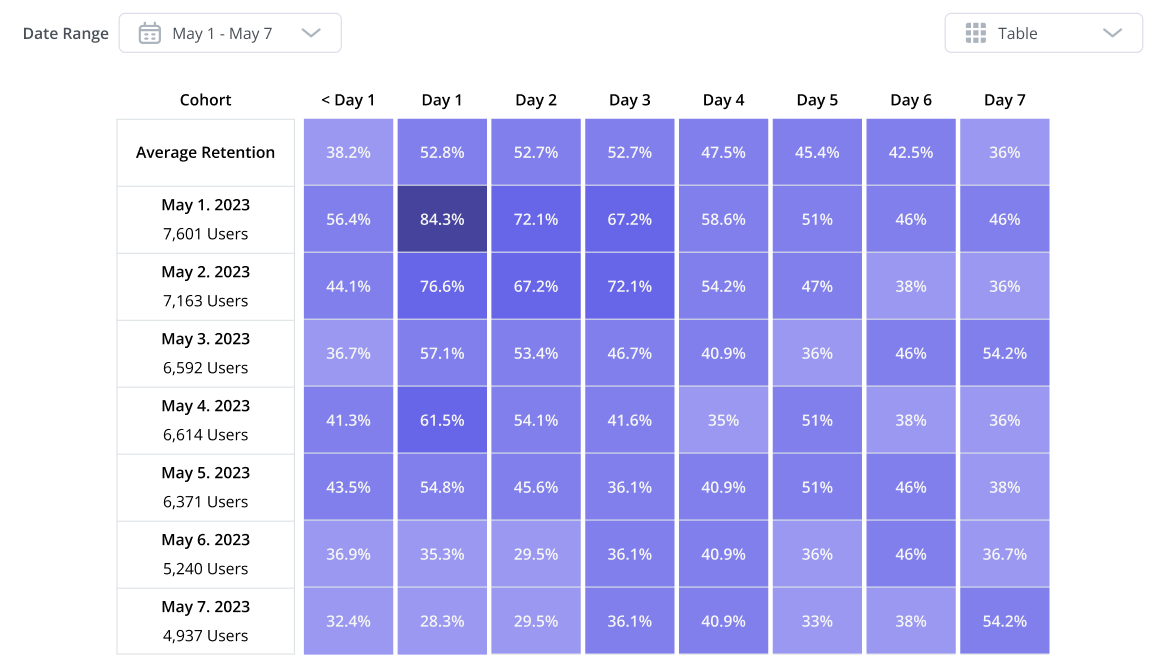Click the 33% cell in Day 5

817,621
